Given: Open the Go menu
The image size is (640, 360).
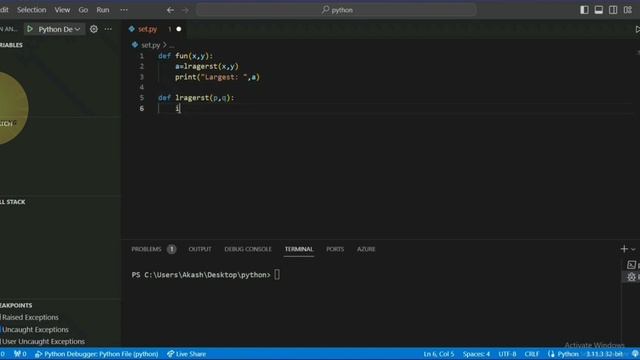Looking at the screenshot, I should click(83, 10).
